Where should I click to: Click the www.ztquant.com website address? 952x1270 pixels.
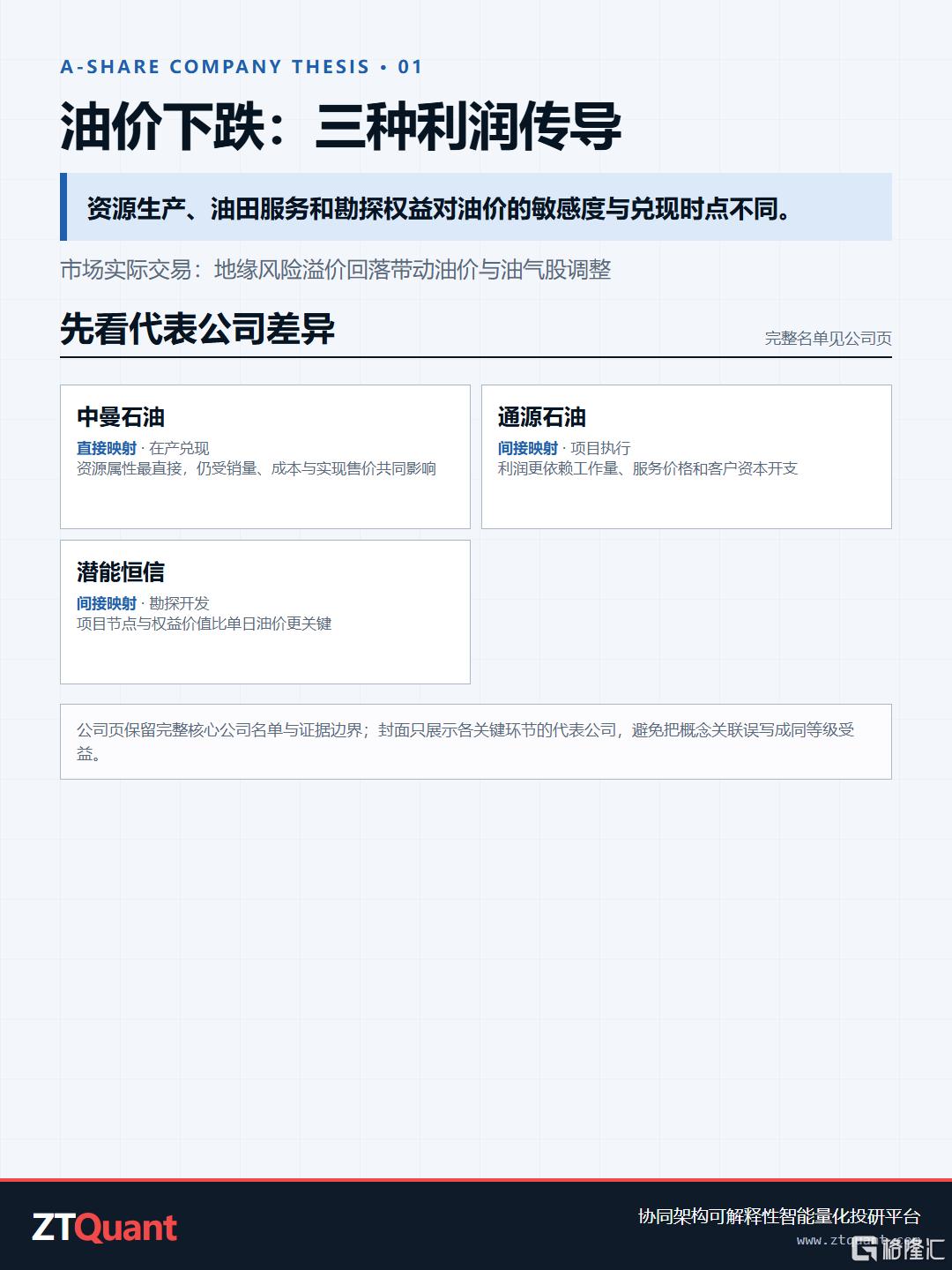pos(842,1240)
